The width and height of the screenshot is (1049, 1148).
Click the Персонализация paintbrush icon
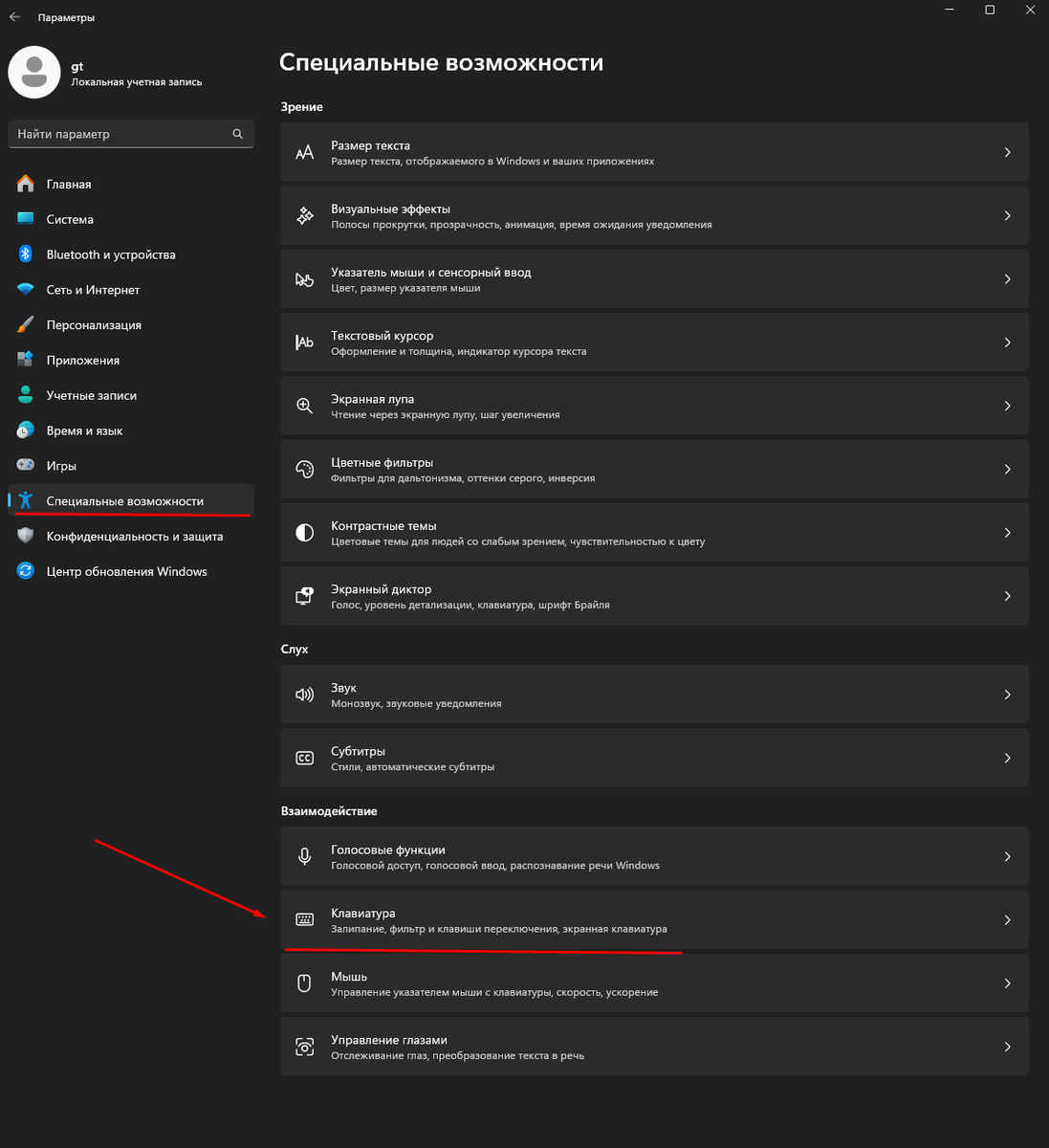pyautogui.click(x=26, y=325)
